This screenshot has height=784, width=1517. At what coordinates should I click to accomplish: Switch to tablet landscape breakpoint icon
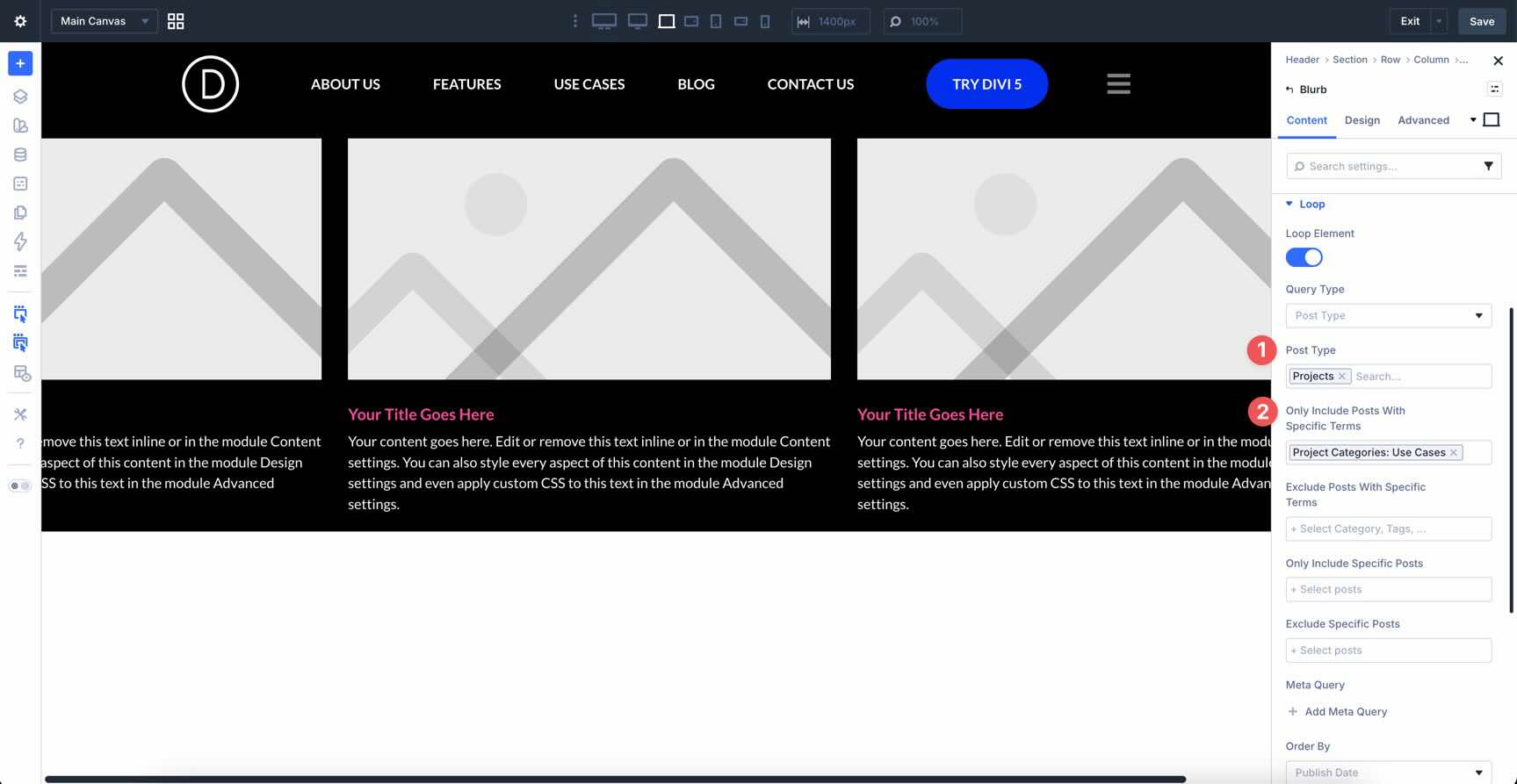click(691, 21)
